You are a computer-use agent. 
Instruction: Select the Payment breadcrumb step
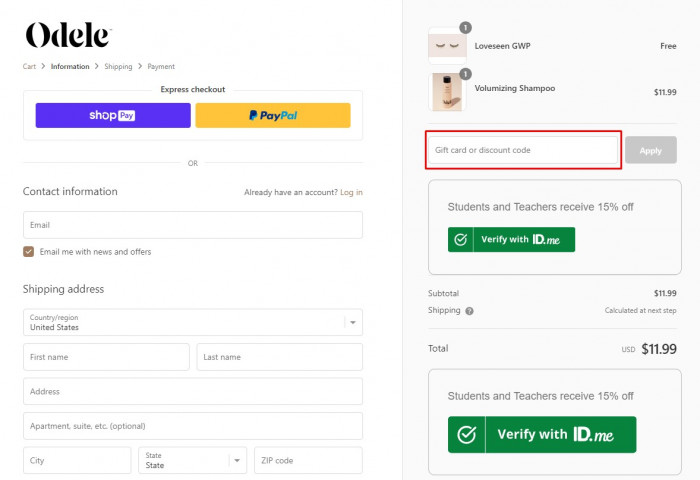click(161, 67)
